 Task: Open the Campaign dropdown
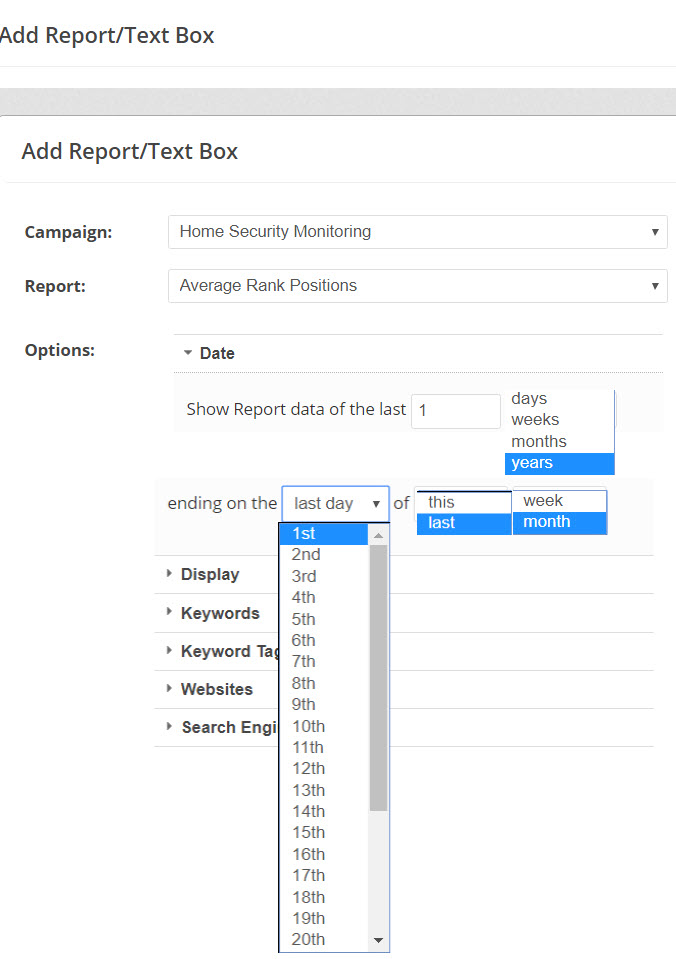click(417, 232)
